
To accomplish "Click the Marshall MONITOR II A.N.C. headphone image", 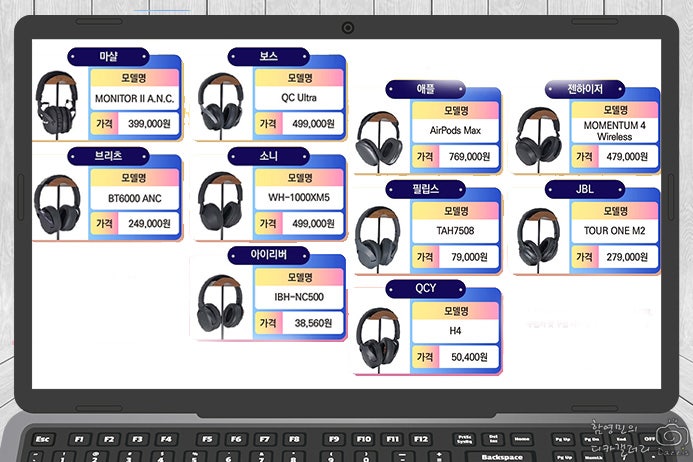I will [57, 105].
